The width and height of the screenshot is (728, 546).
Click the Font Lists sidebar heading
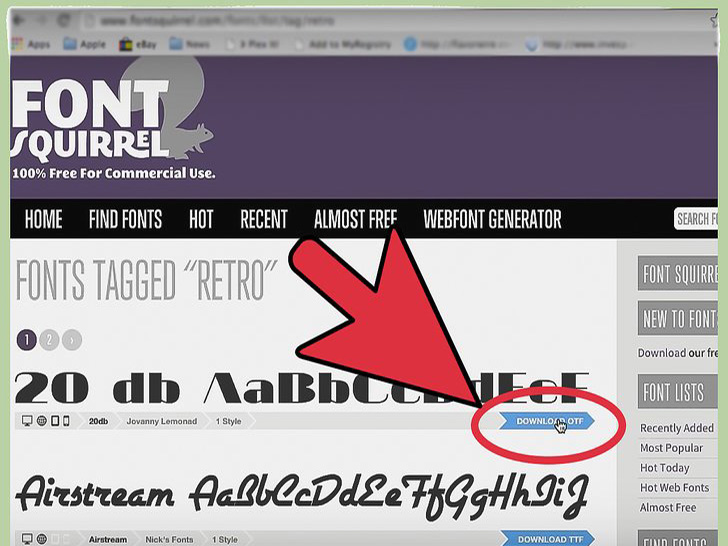coord(678,391)
